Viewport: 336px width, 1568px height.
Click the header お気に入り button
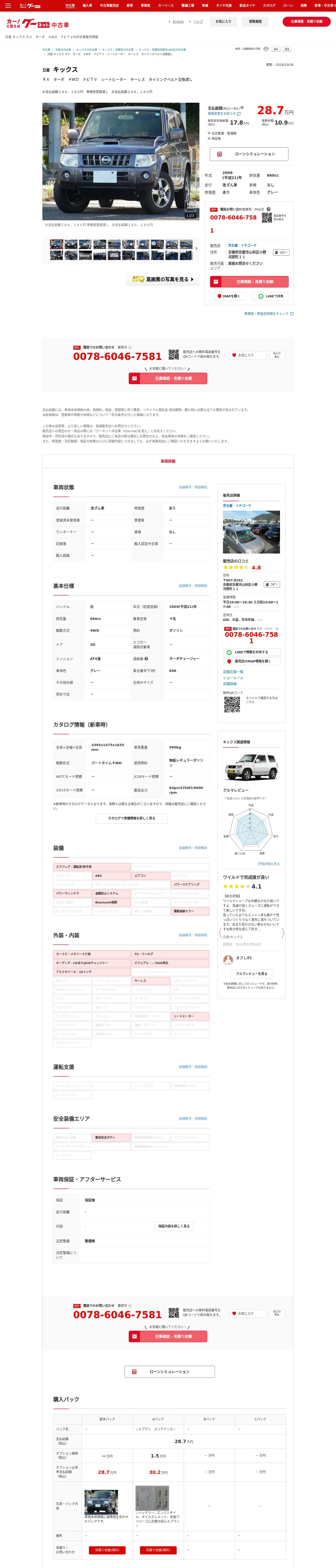pyautogui.click(x=224, y=22)
